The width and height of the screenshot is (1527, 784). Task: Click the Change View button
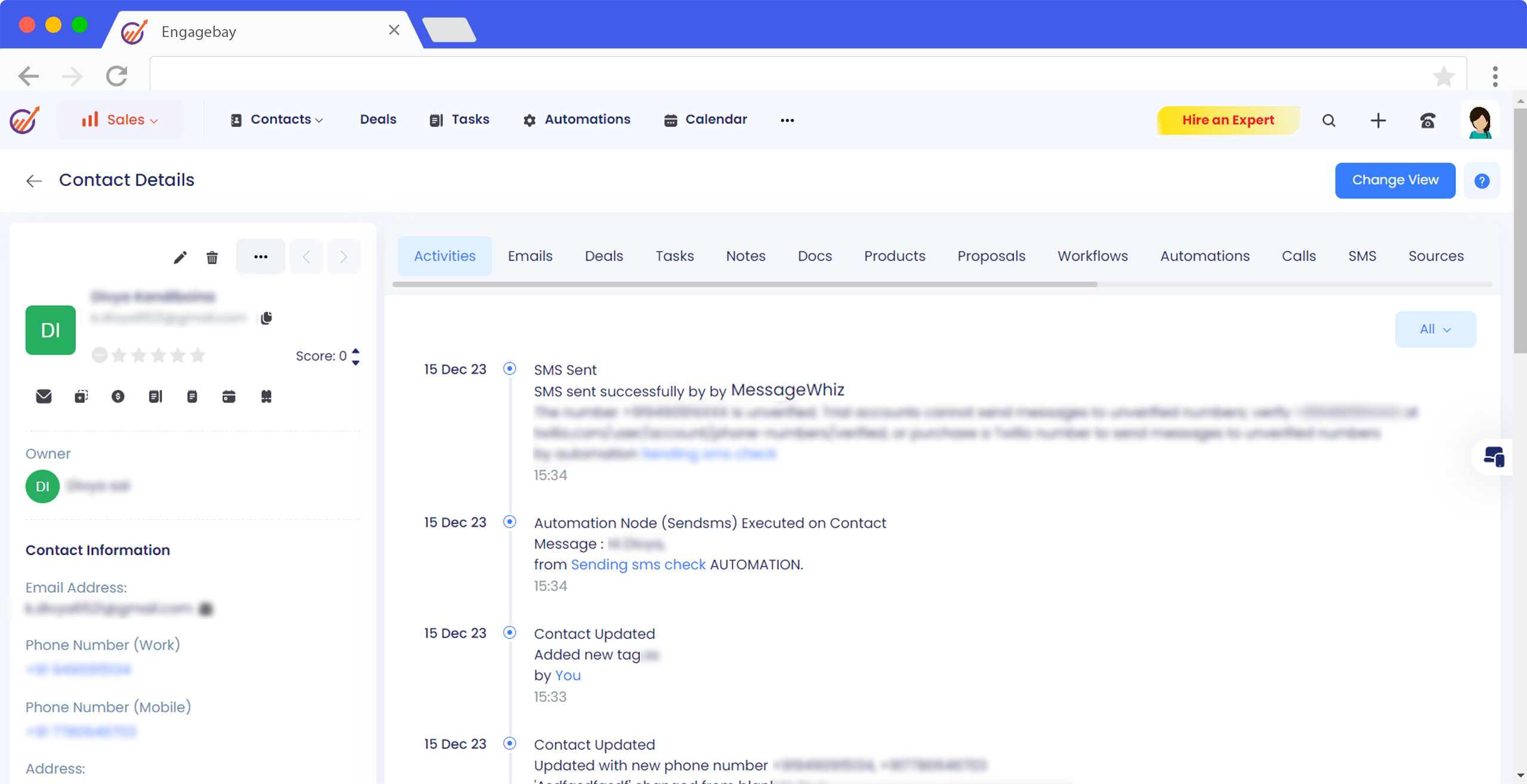1395,180
